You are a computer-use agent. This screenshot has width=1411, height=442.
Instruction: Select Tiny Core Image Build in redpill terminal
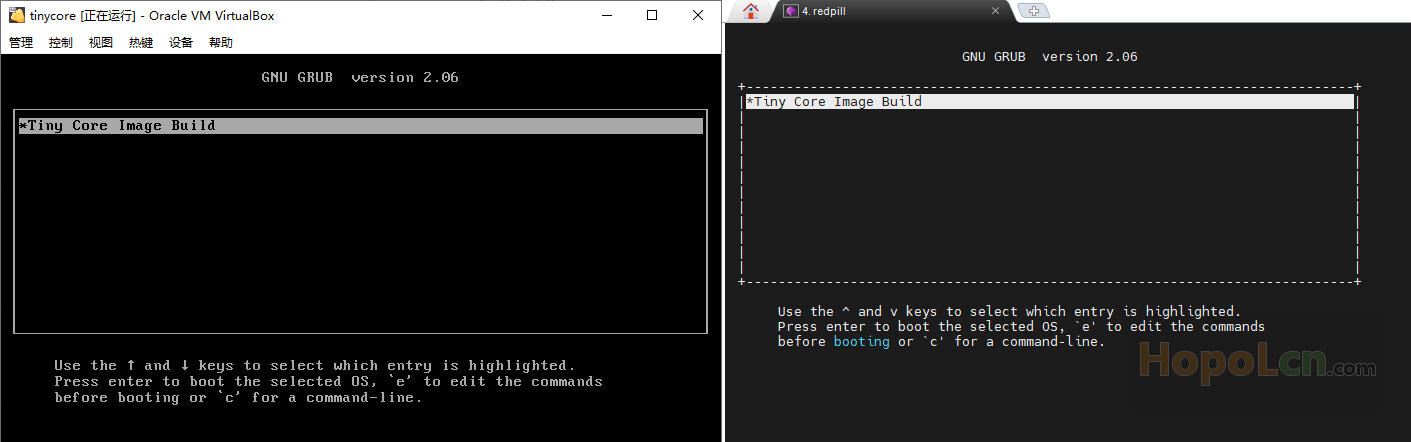click(x=1050, y=102)
